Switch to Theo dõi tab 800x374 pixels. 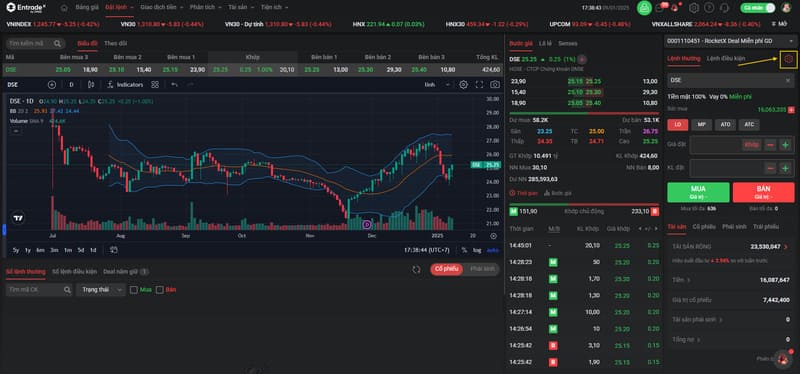115,43
